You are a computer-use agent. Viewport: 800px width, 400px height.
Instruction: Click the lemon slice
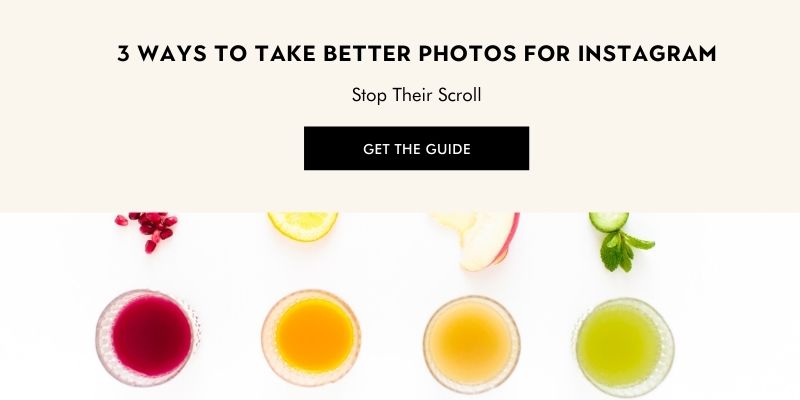(303, 226)
